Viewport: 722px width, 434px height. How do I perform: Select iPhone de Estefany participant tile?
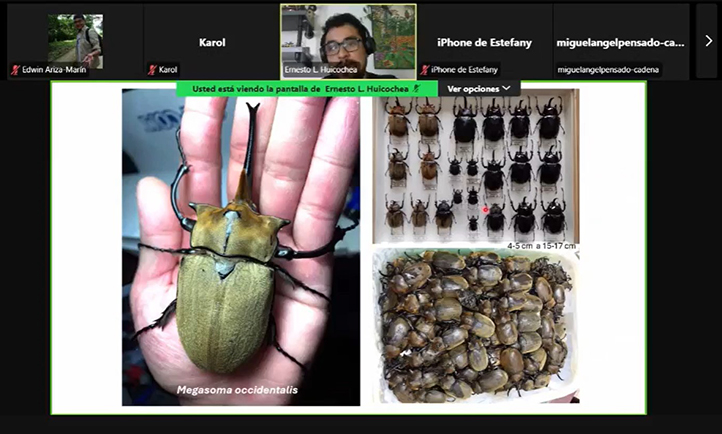[484, 42]
